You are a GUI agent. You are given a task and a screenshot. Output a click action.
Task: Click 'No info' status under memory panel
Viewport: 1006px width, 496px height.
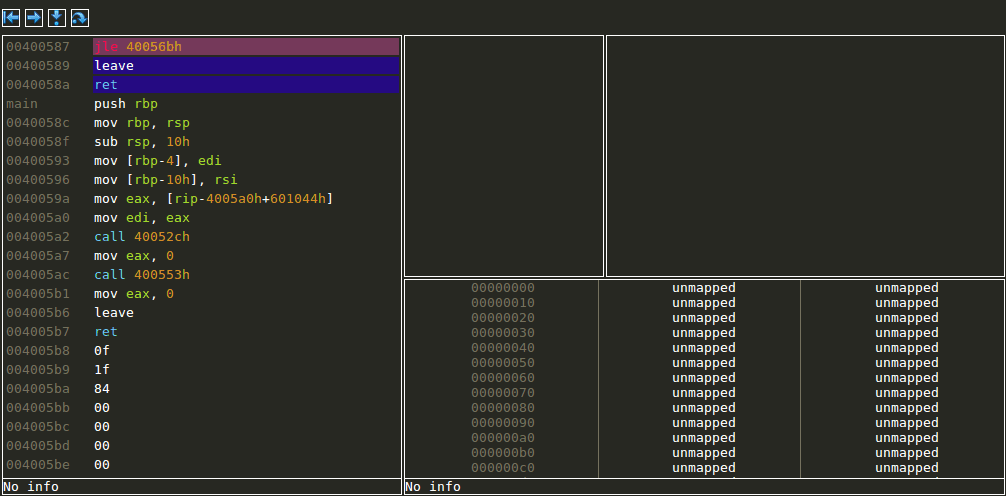point(433,486)
